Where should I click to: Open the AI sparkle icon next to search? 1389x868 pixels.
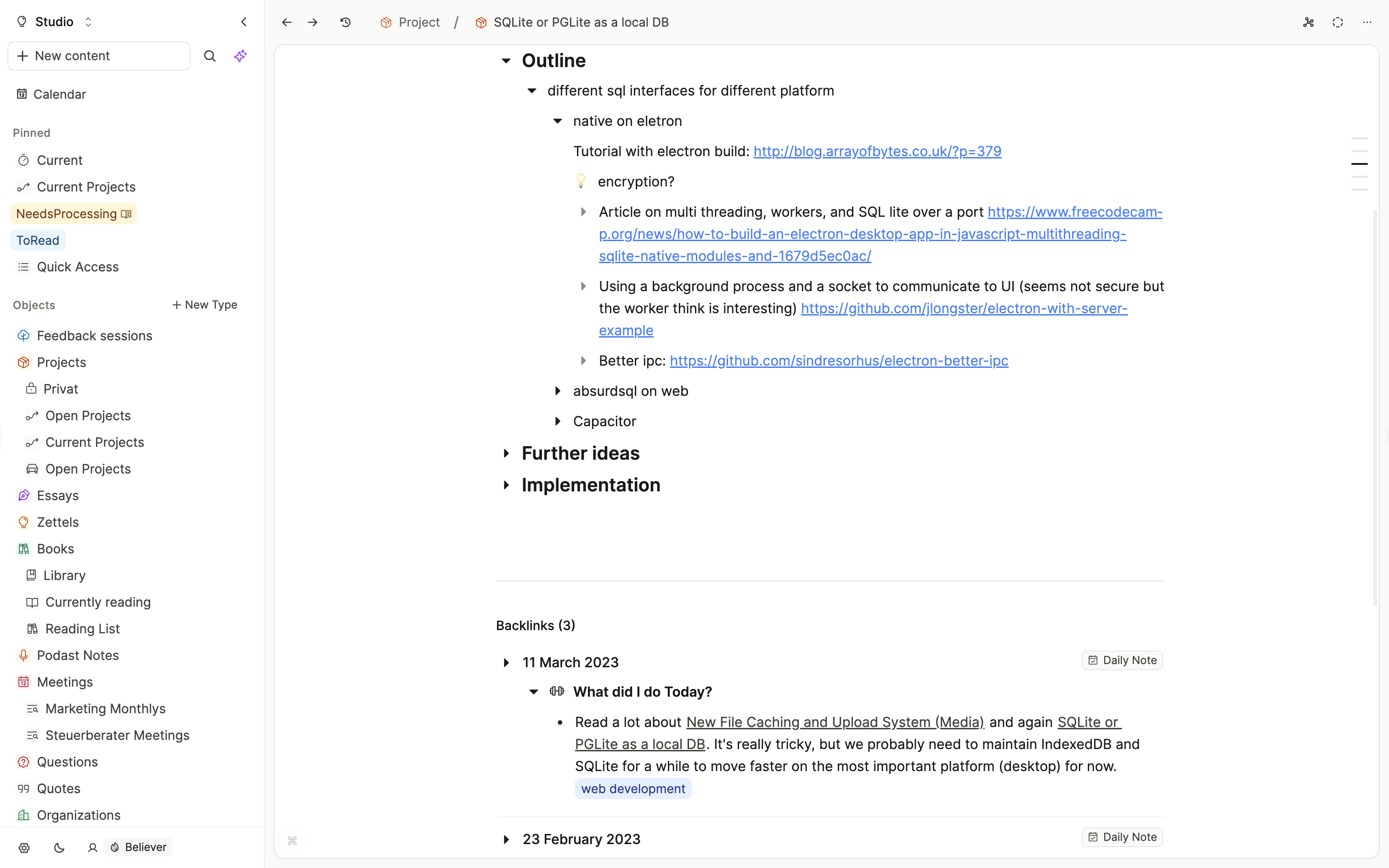pos(241,56)
